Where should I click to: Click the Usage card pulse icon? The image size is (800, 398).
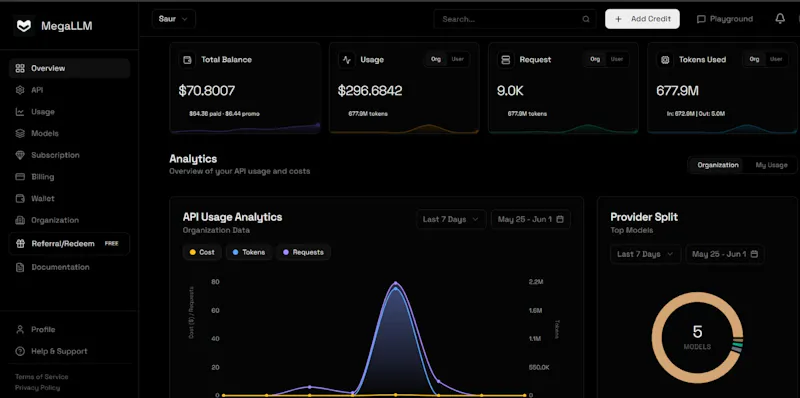(x=346, y=60)
